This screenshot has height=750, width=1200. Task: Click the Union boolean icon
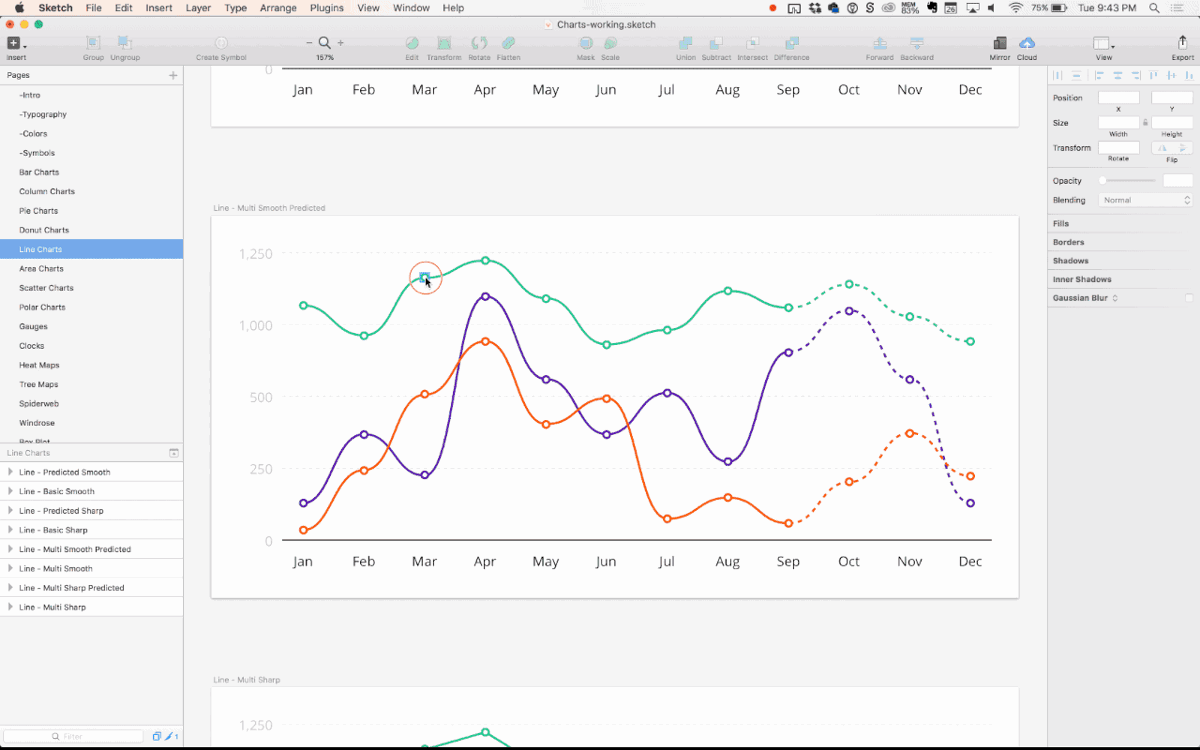click(685, 43)
